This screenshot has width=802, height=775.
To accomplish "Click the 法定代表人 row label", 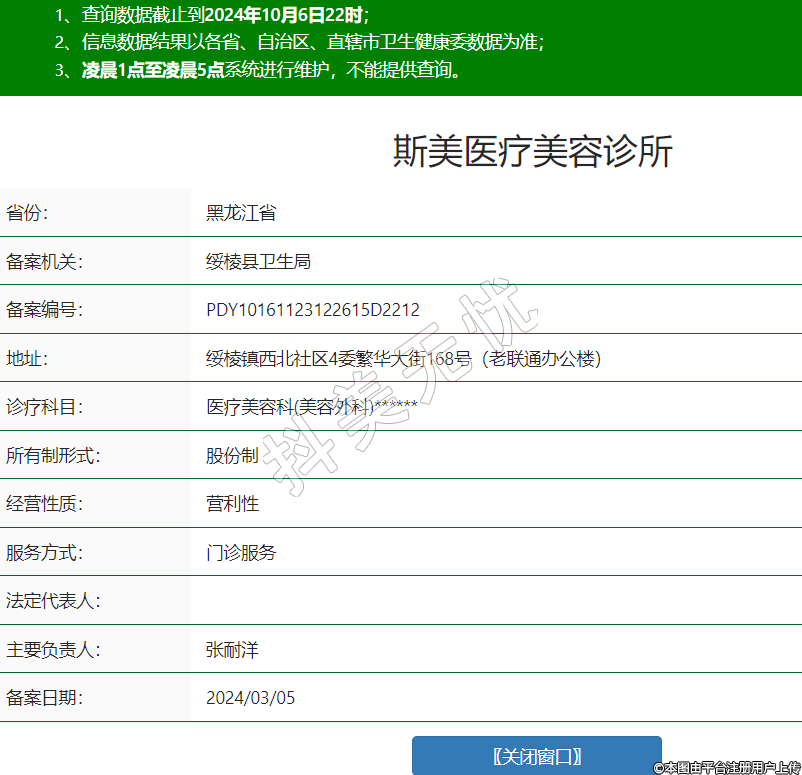I will 52,601.
